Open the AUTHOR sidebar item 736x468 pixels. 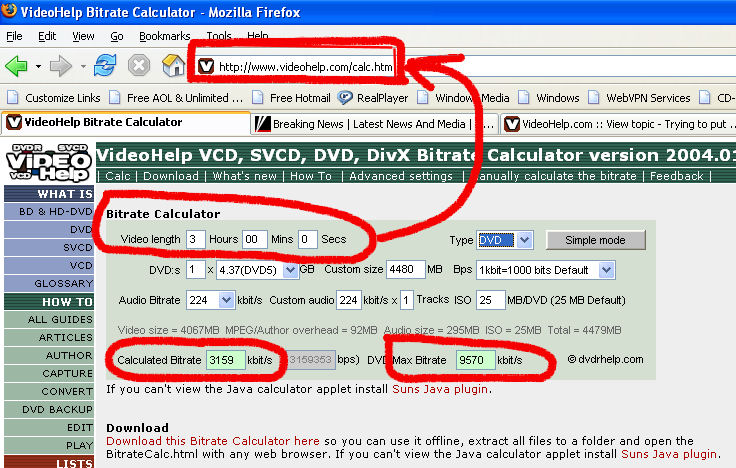(x=49, y=356)
